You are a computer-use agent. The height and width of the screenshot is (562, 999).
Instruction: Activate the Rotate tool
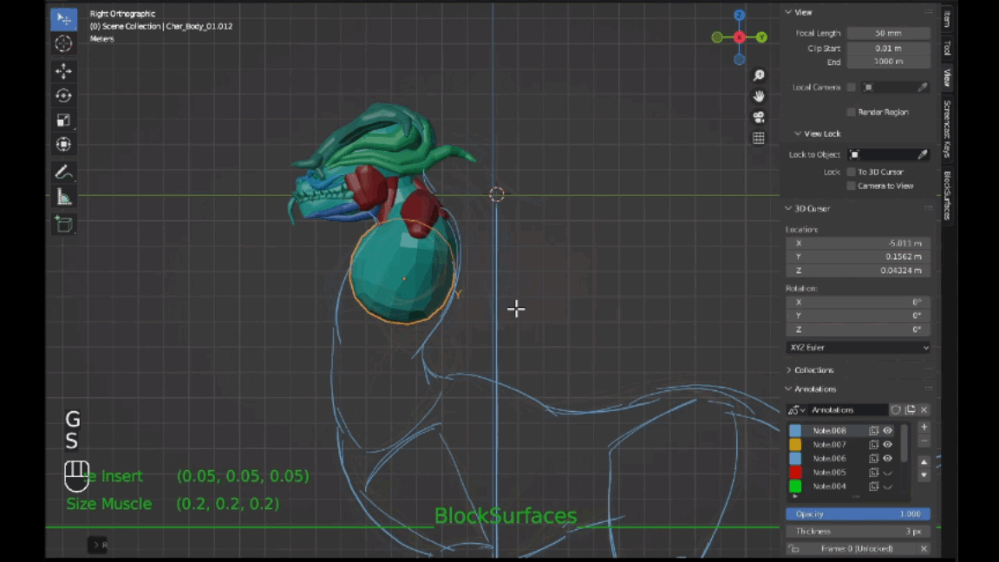63,96
